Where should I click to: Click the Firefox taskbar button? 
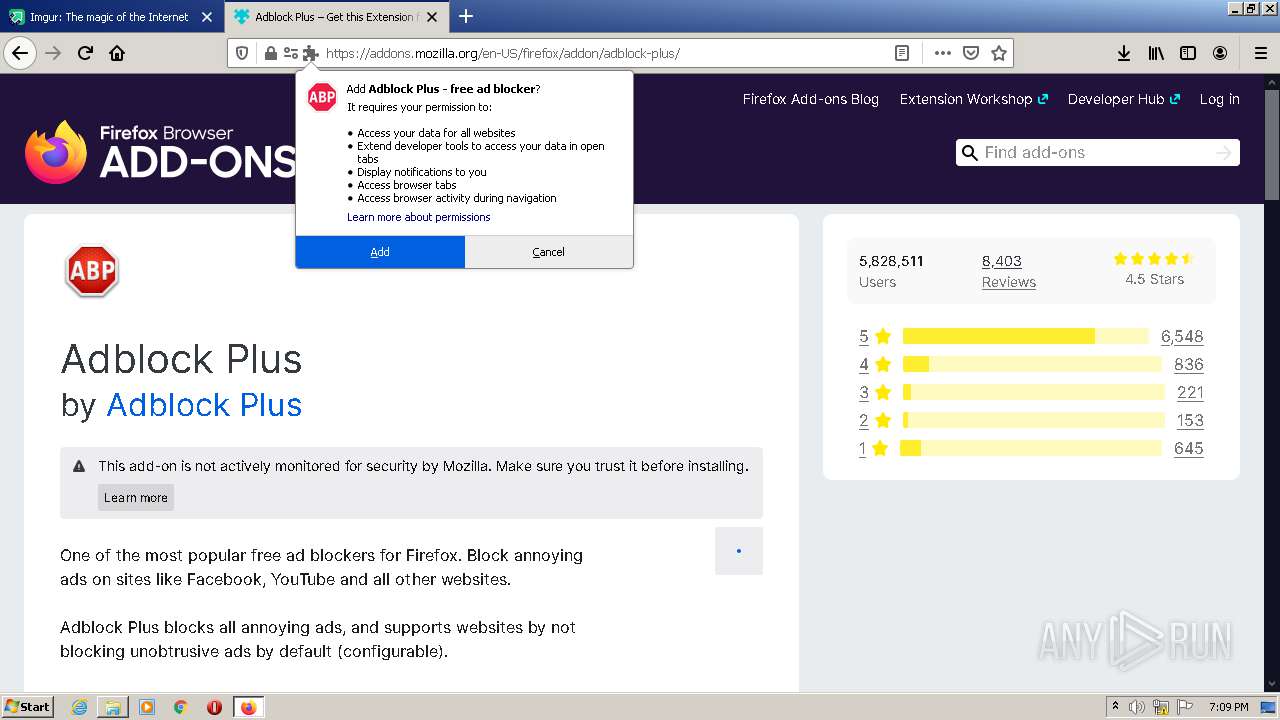(x=248, y=707)
